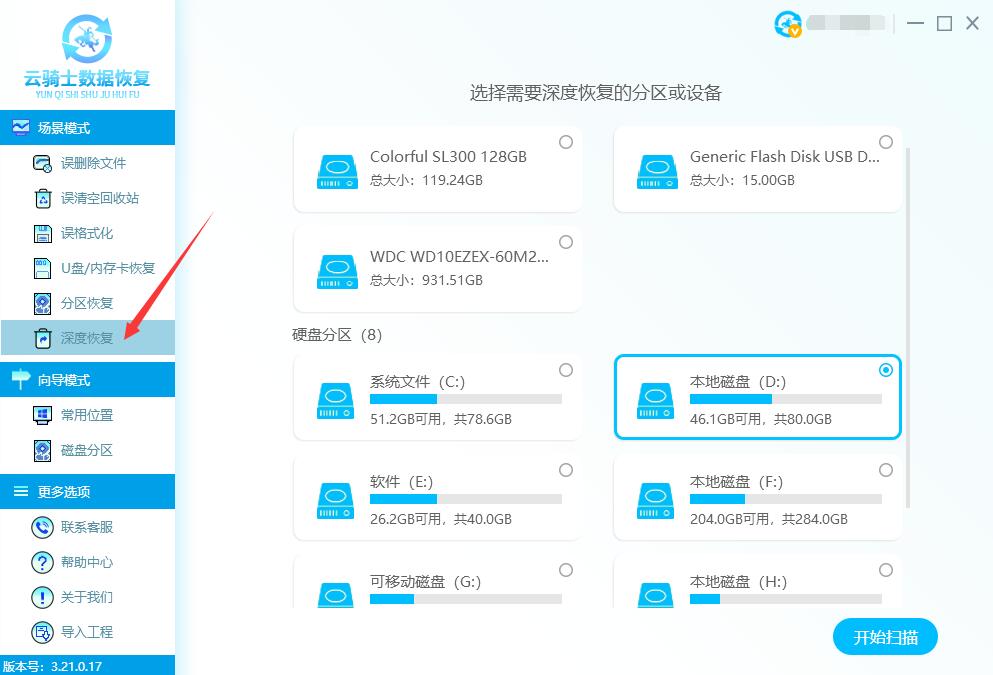This screenshot has height=675, width=993.
Task: Click the 关于我们 exclamation icon
Action: 42,597
